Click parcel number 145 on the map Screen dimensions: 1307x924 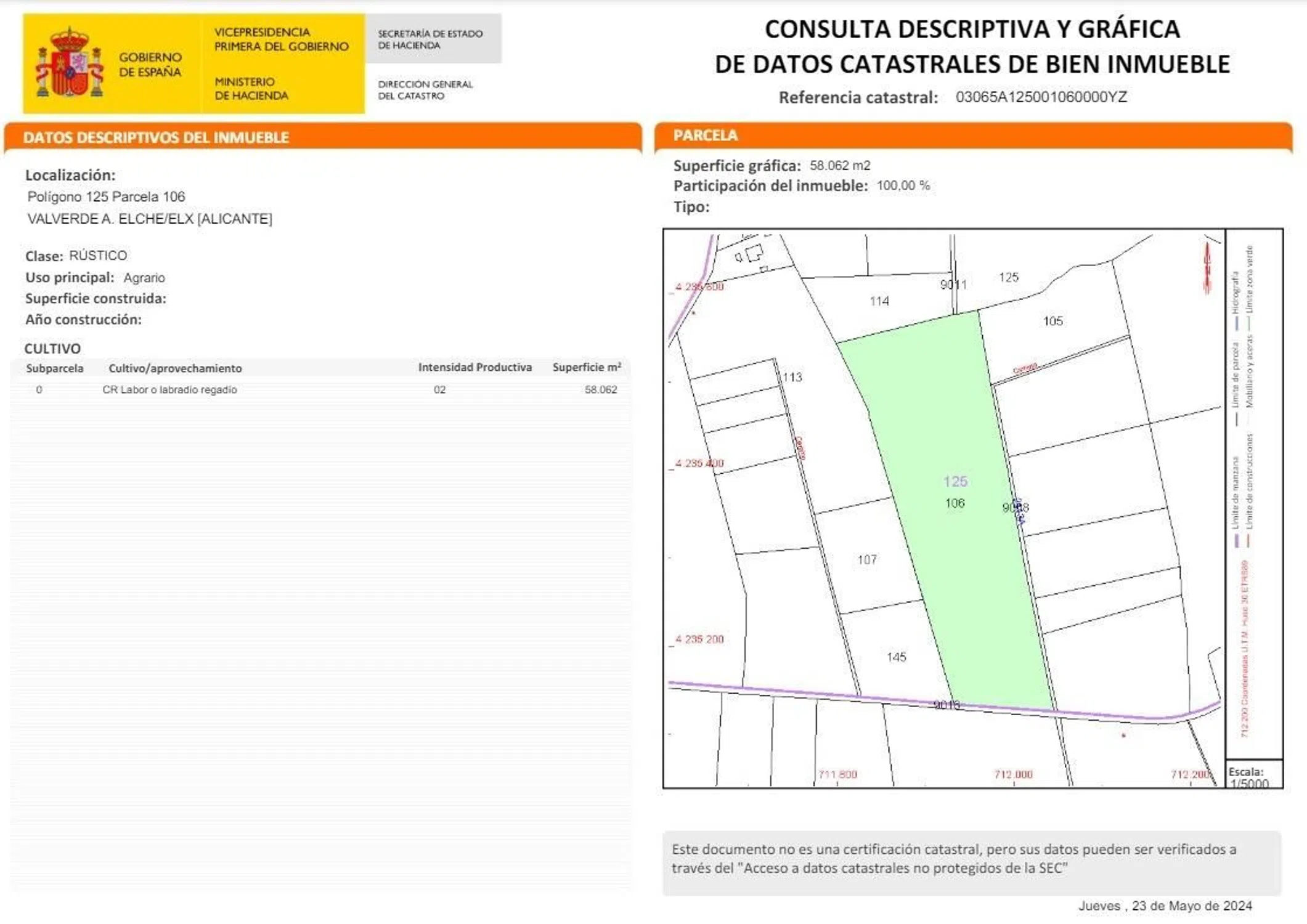896,657
